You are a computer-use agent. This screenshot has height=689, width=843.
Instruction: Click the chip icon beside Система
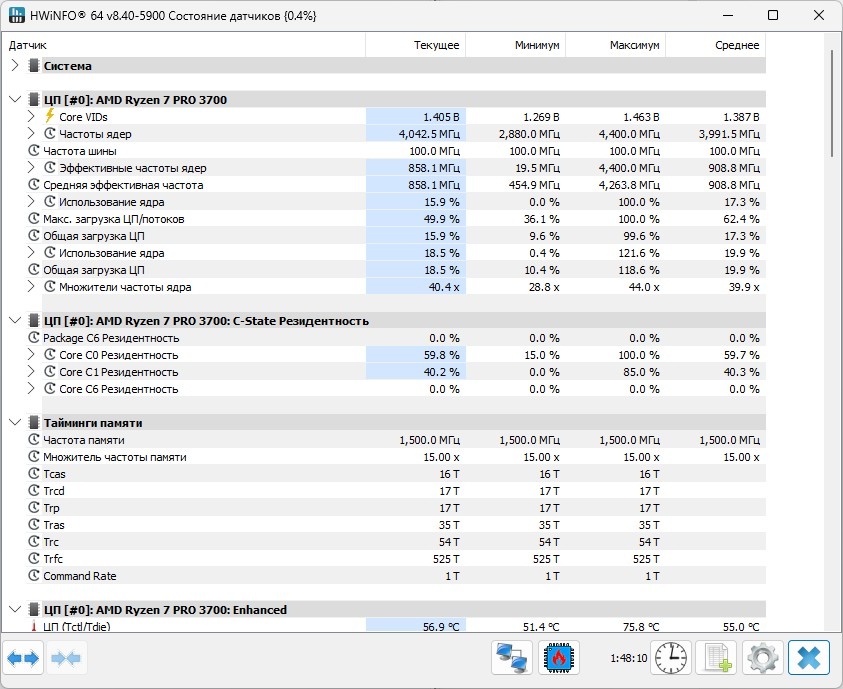pos(34,66)
